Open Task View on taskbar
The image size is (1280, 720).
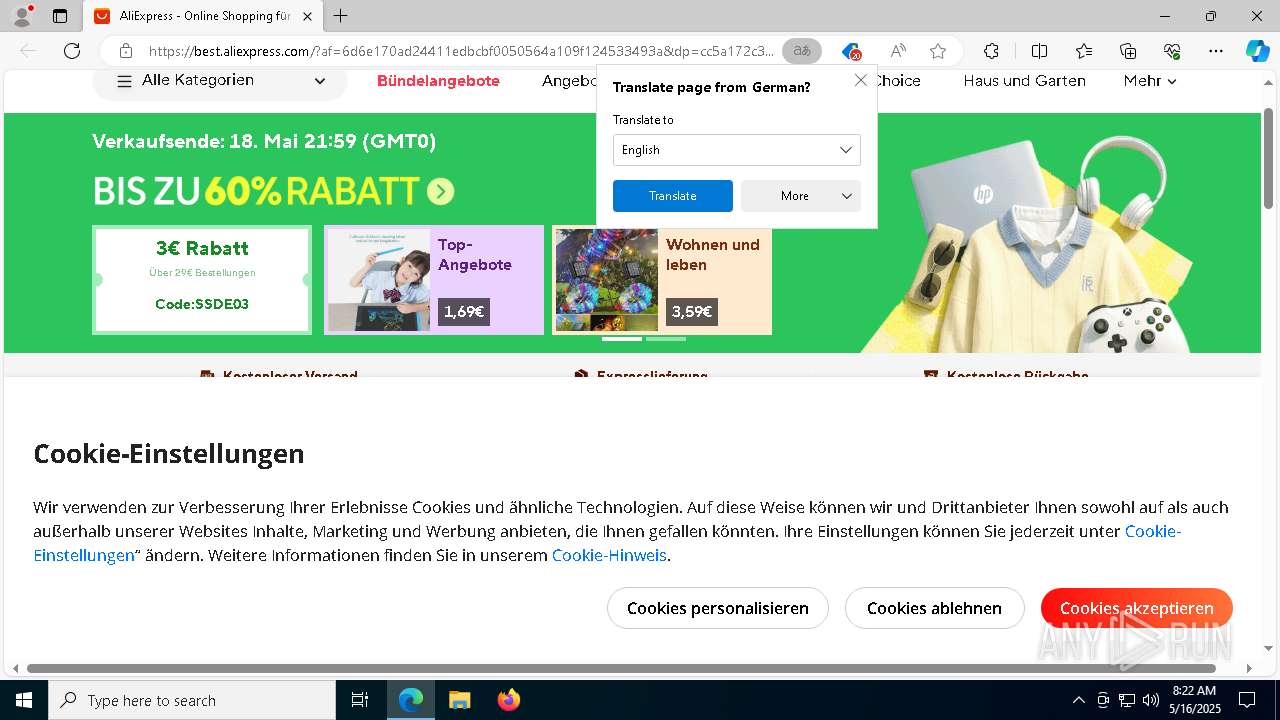click(360, 700)
